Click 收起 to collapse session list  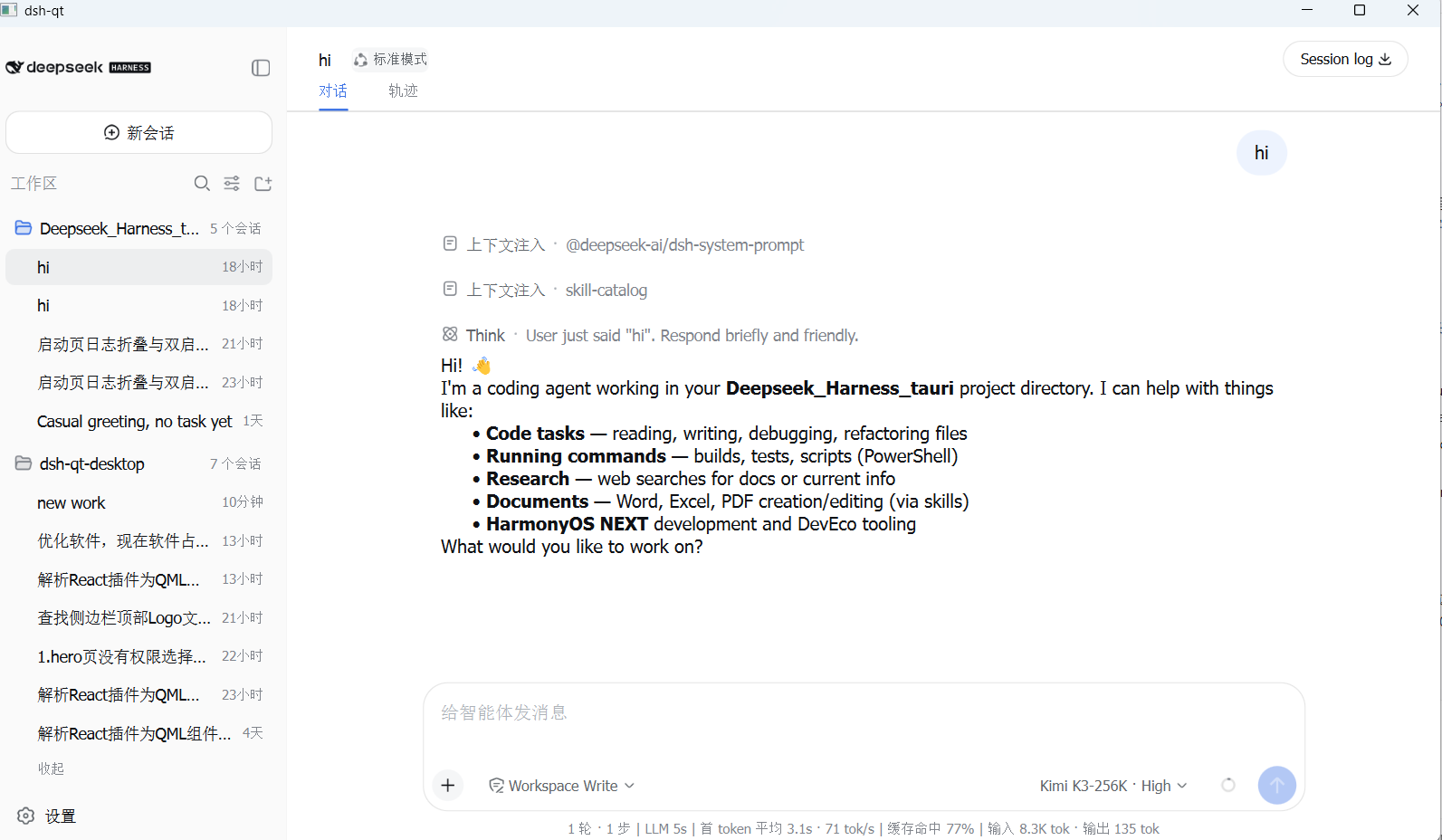[x=51, y=768]
